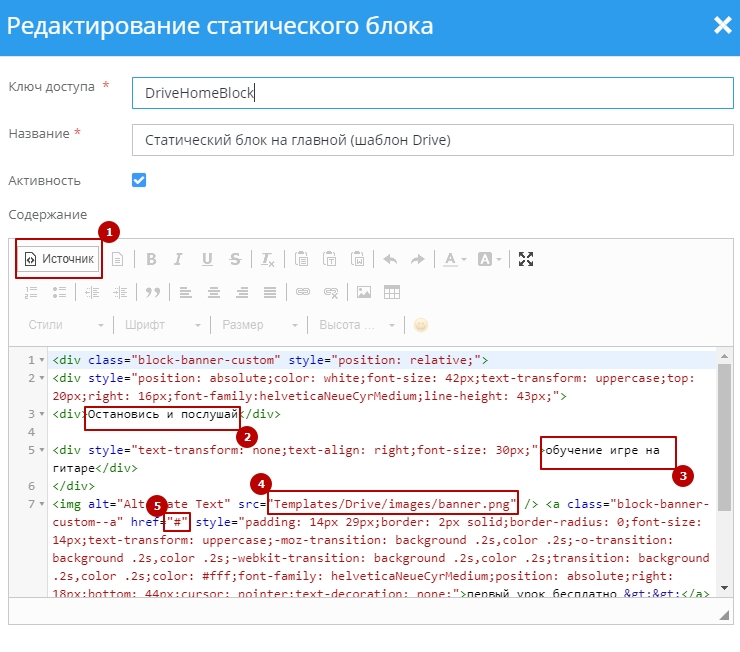Open the background color picker
Viewport: 740px width, 652px height.
coord(489,259)
